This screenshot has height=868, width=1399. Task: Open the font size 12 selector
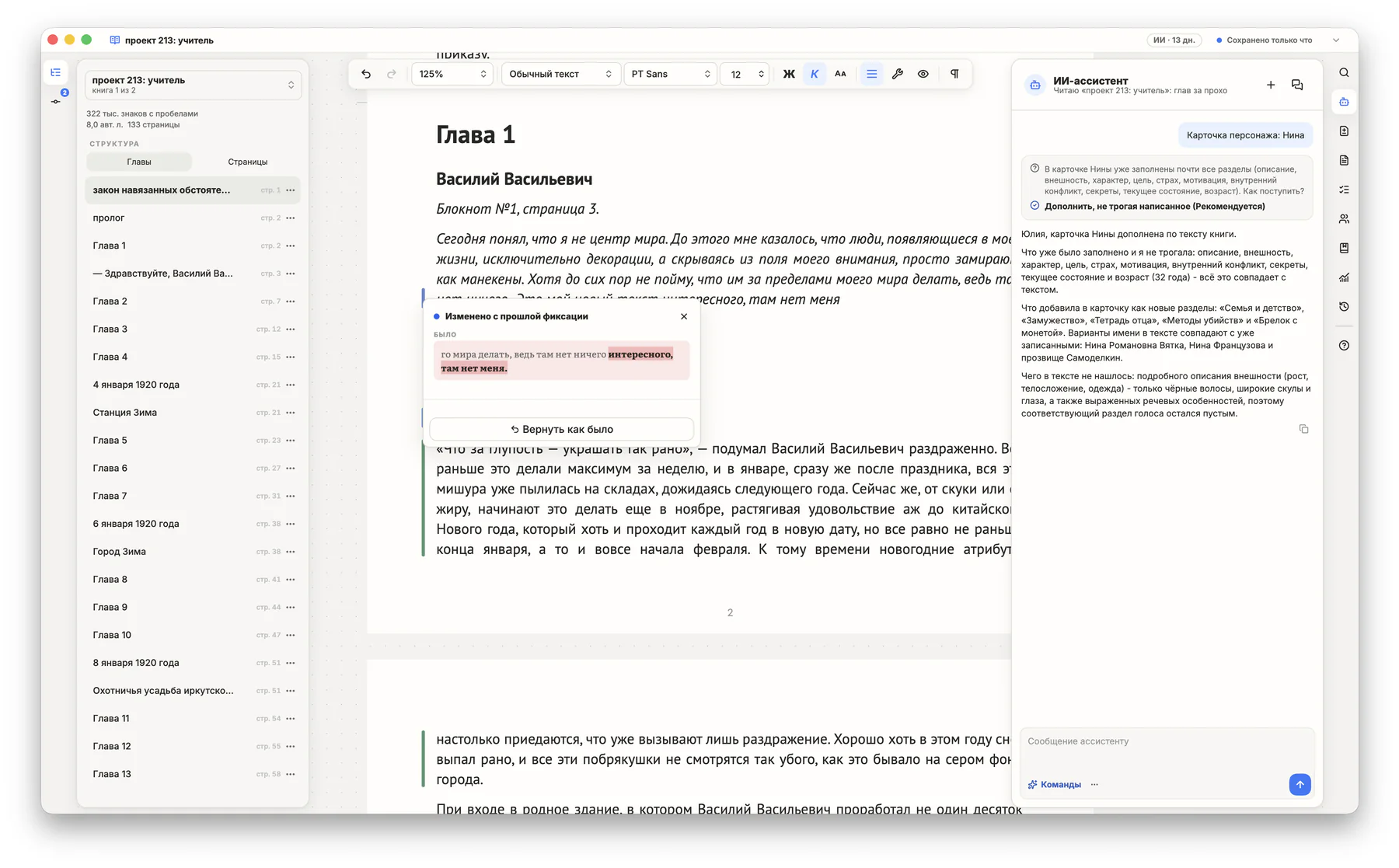[744, 74]
